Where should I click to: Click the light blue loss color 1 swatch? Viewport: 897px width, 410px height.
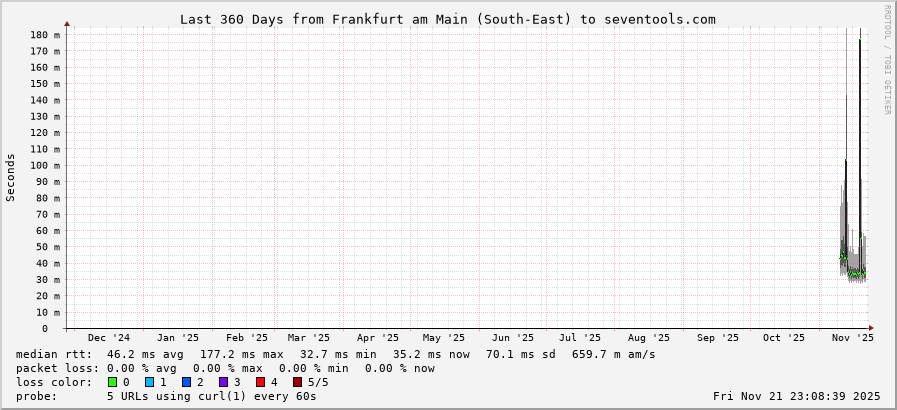[149, 382]
